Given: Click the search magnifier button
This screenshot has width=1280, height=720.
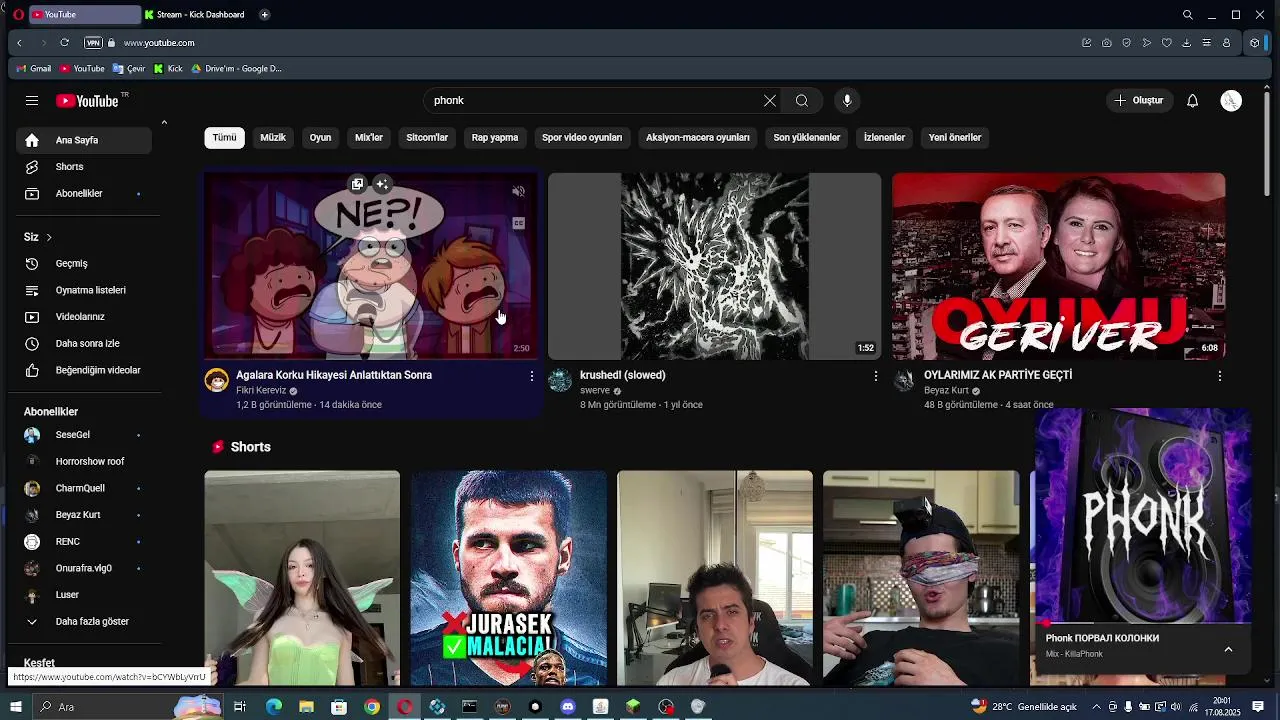Looking at the screenshot, I should coord(802,101).
